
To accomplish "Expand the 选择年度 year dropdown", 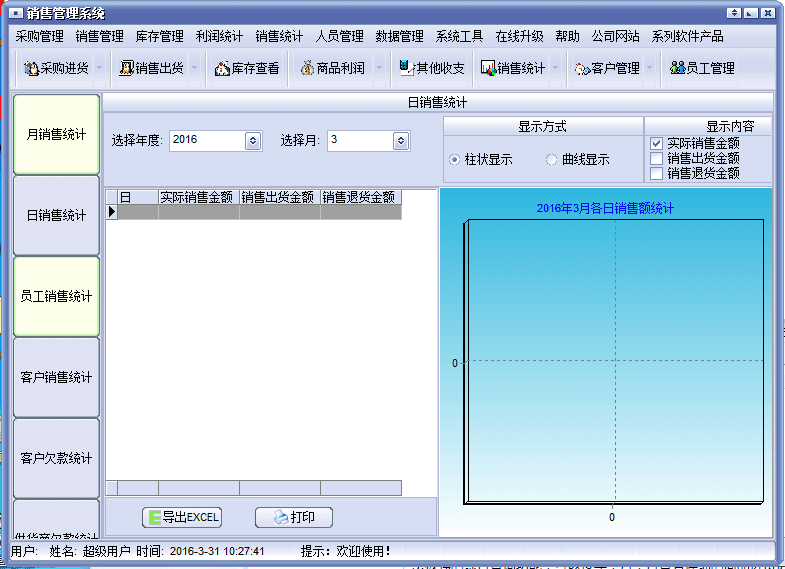I will [253, 141].
